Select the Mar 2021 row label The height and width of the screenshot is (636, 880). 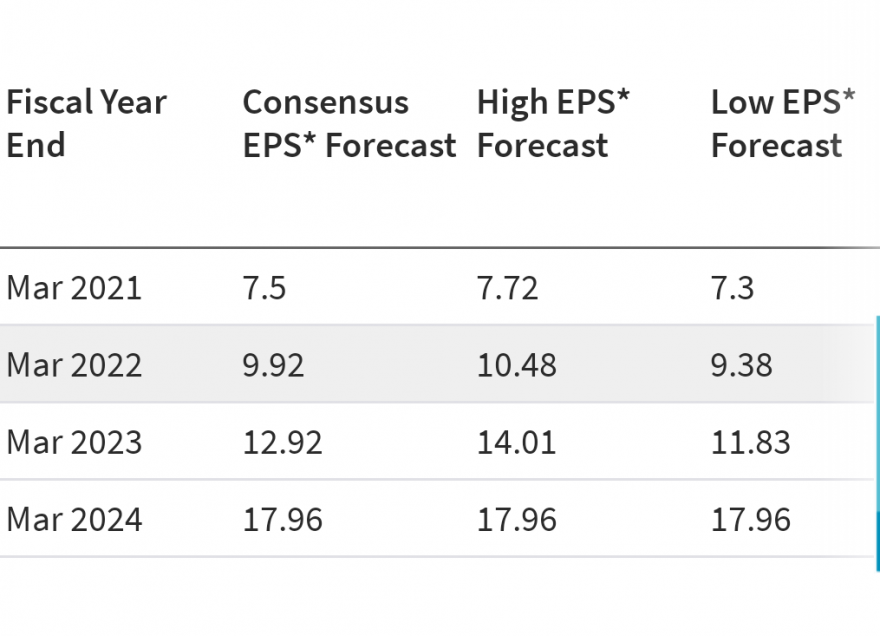pyautogui.click(x=74, y=288)
